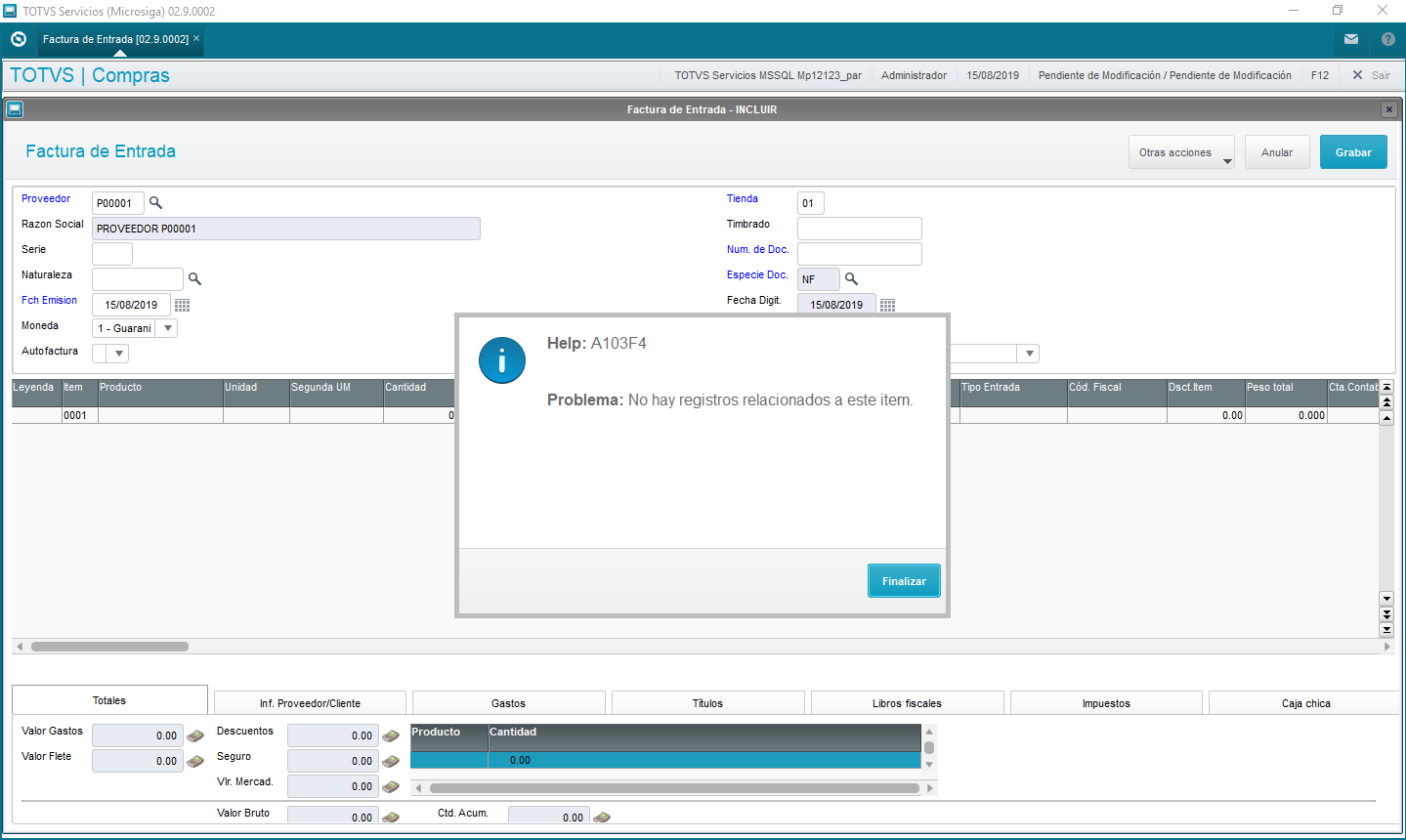Click the Producto/Cantidad table horizontal scrollbar

click(x=674, y=788)
